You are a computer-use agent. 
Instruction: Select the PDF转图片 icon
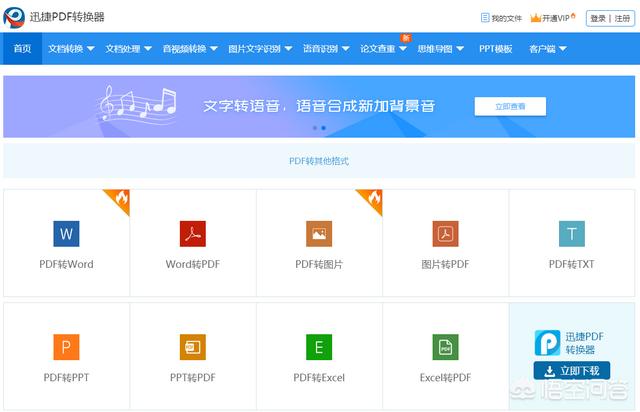click(x=319, y=234)
